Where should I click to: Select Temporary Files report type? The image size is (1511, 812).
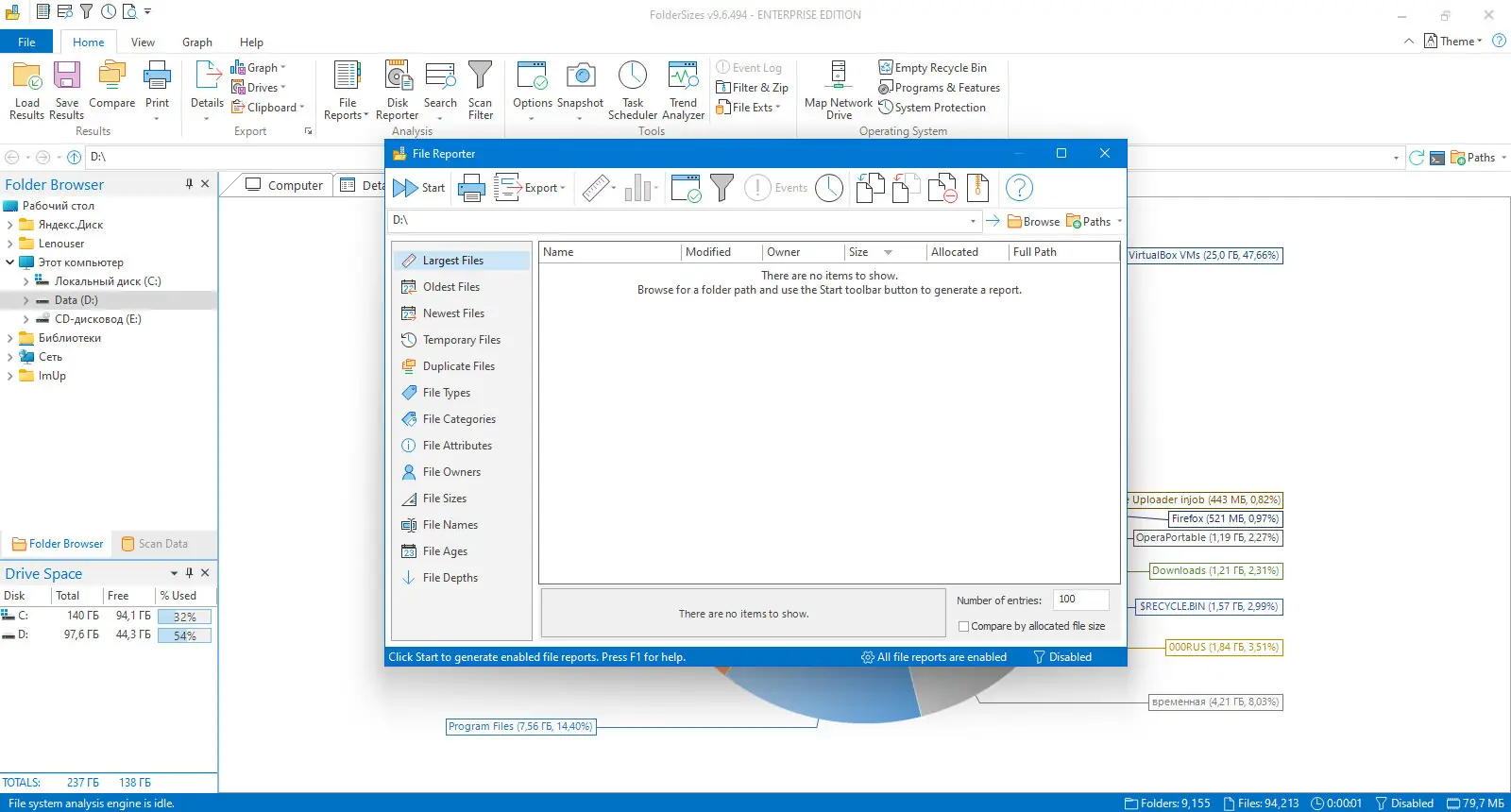click(x=461, y=340)
